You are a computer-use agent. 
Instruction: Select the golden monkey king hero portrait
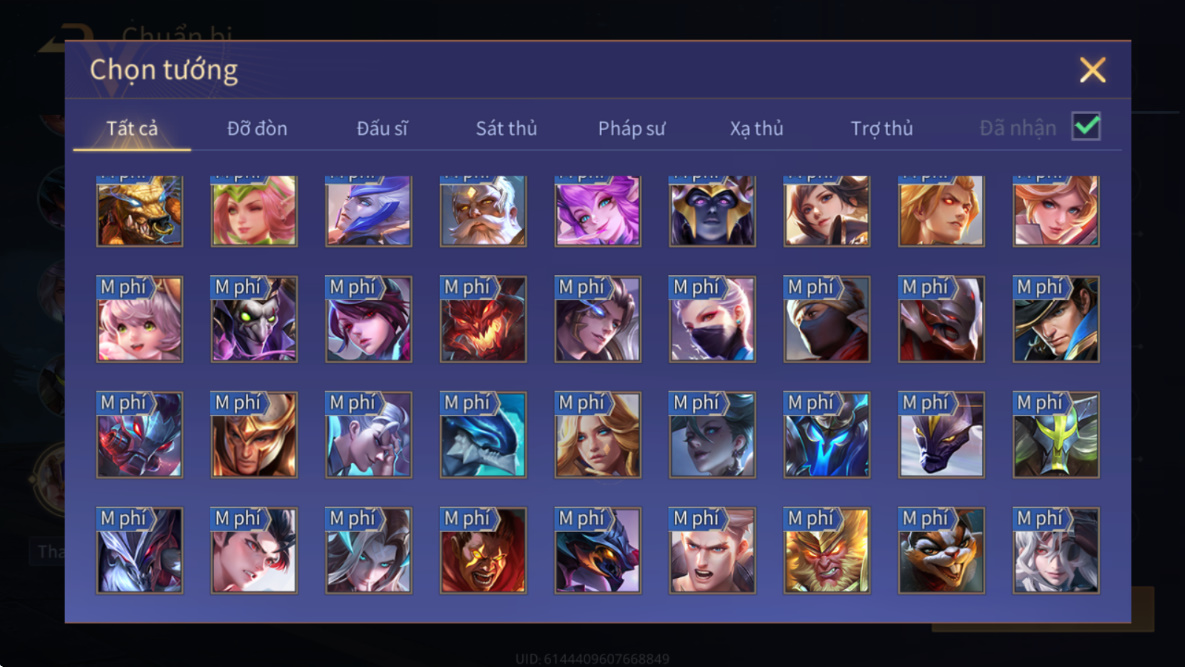[826, 550]
